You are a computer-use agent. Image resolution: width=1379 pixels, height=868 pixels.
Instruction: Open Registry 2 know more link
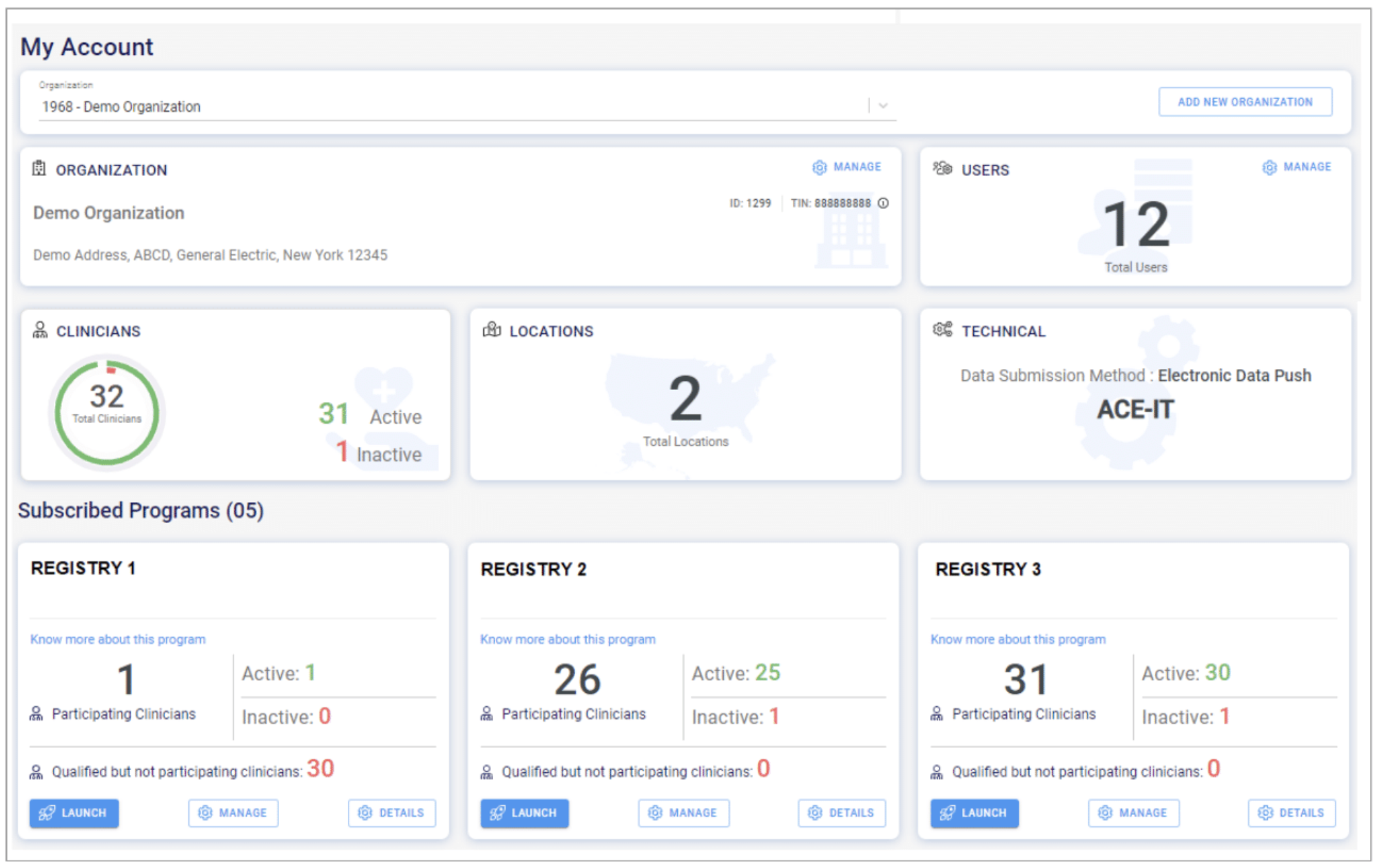pos(568,639)
